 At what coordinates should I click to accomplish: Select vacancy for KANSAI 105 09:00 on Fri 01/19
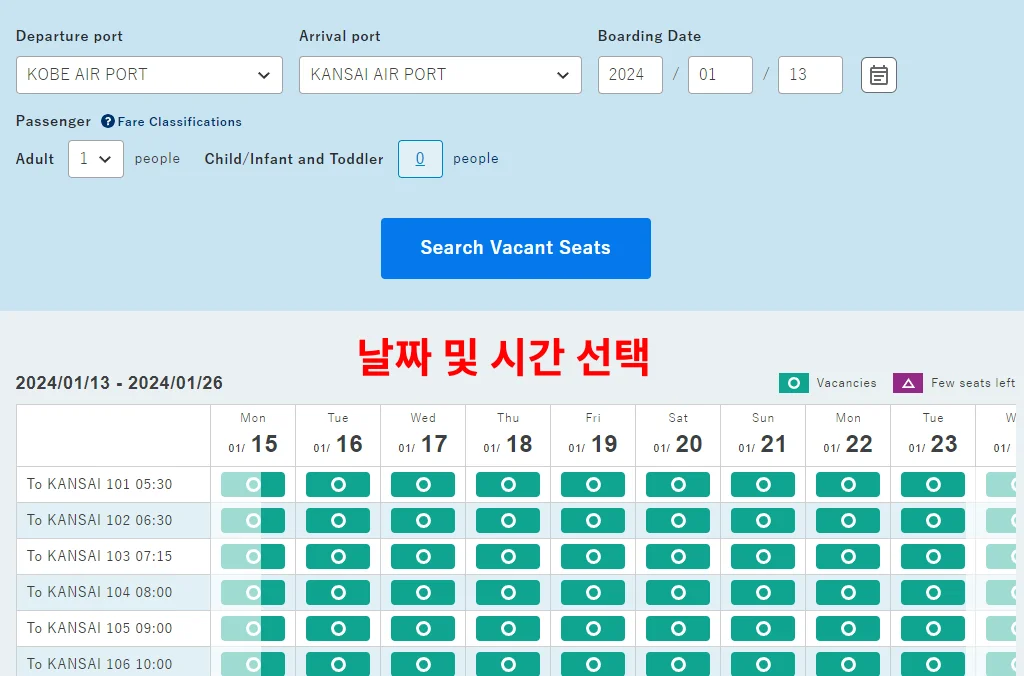pos(592,627)
